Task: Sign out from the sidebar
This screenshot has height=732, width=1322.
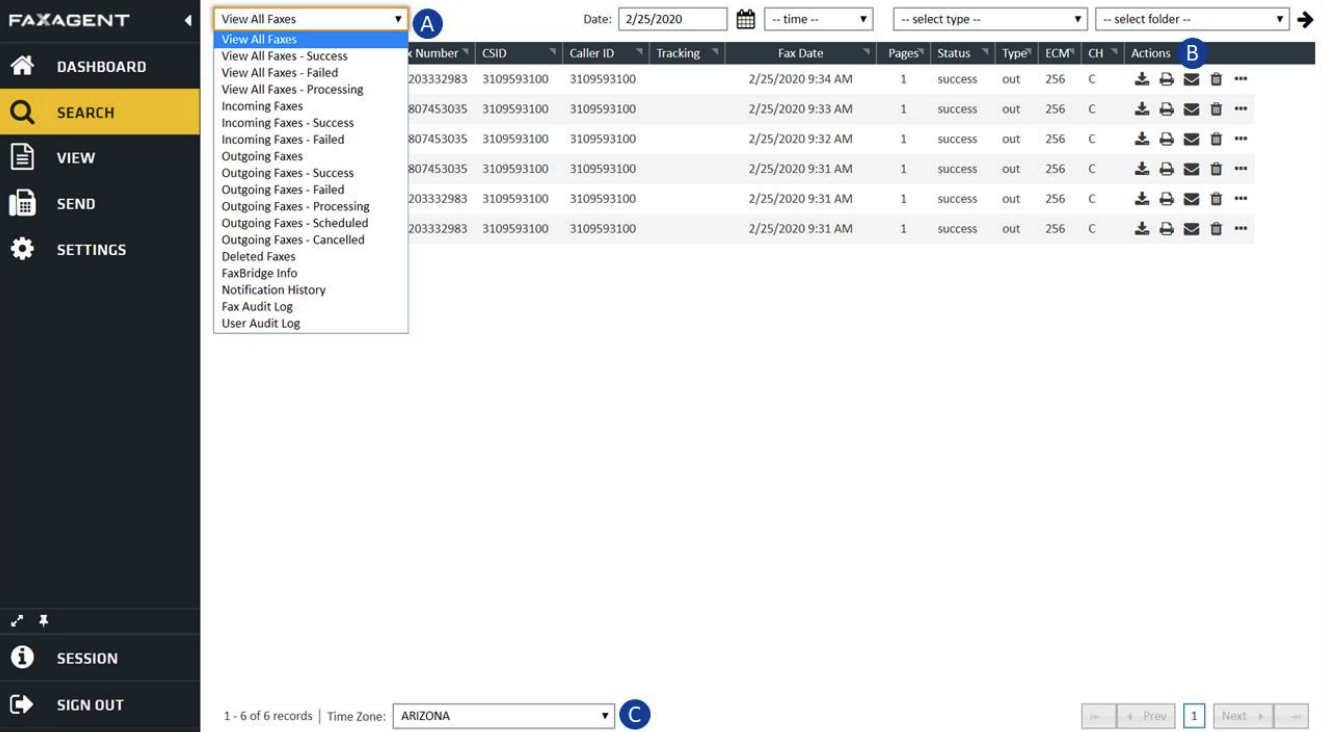Action: coord(100,704)
